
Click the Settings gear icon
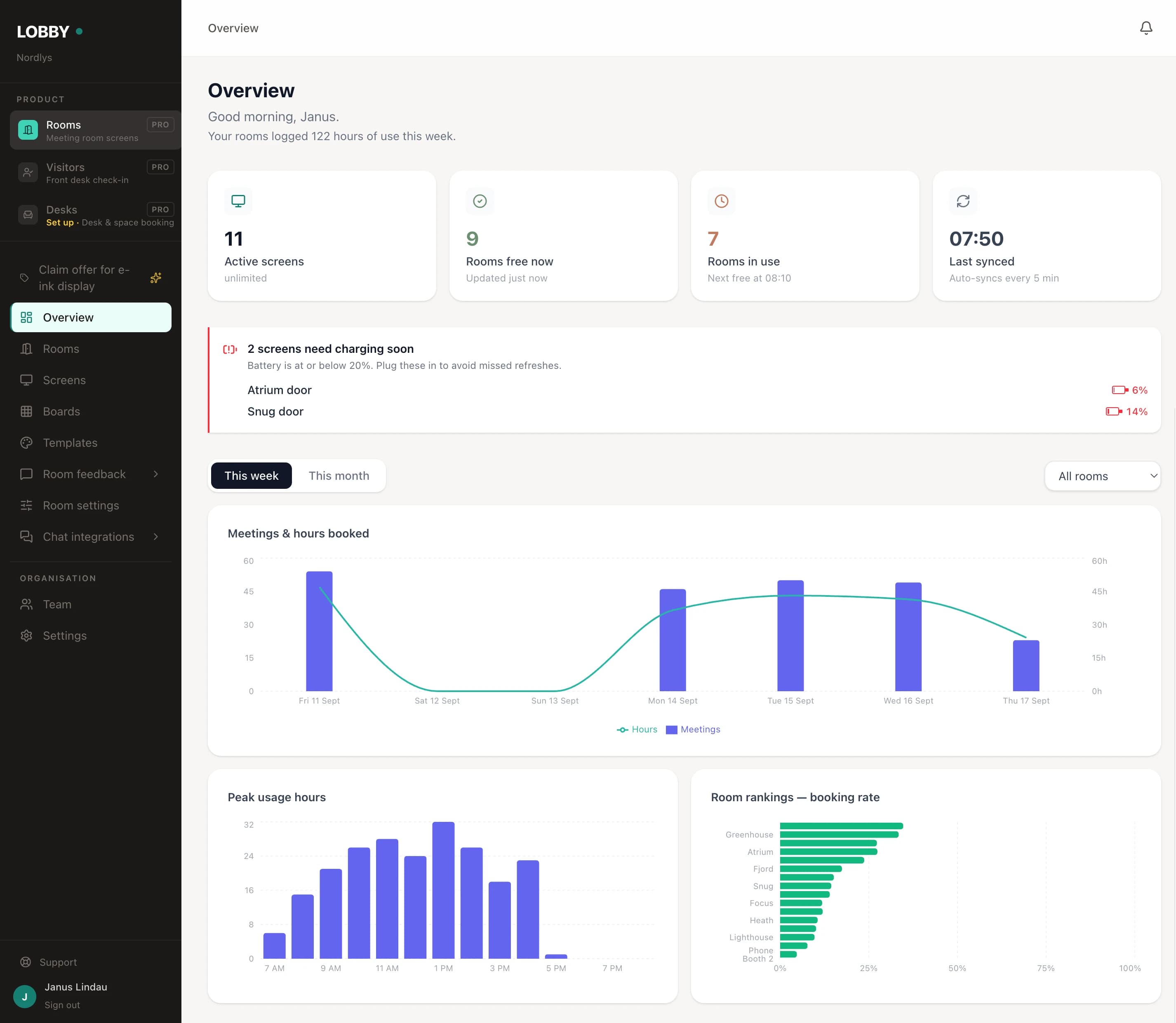(26, 636)
